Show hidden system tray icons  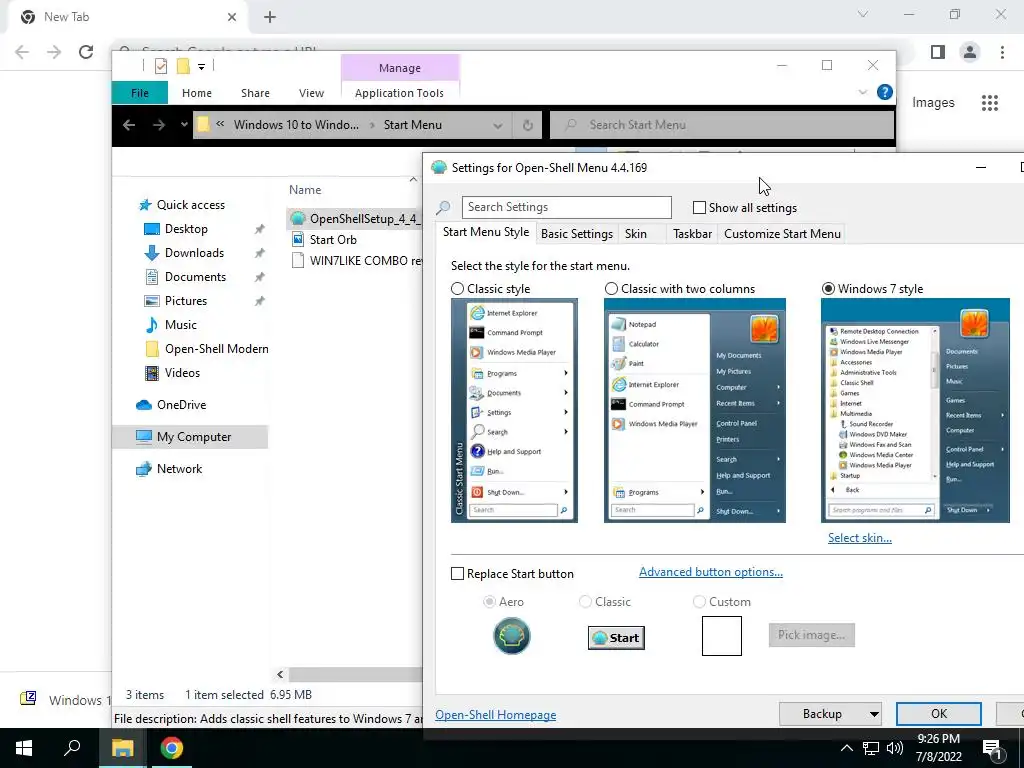pos(846,748)
